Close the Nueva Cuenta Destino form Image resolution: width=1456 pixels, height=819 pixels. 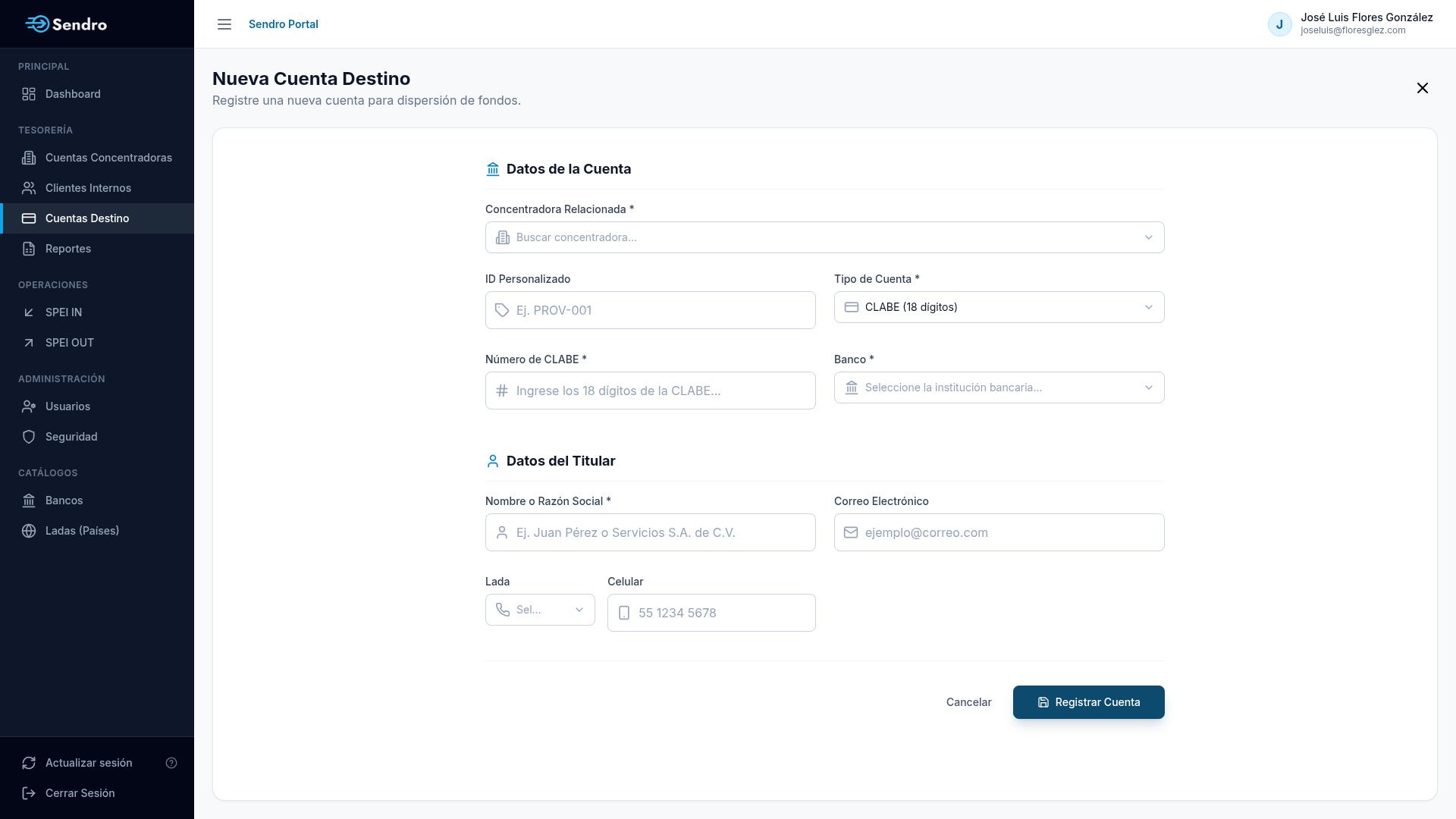point(1423,88)
